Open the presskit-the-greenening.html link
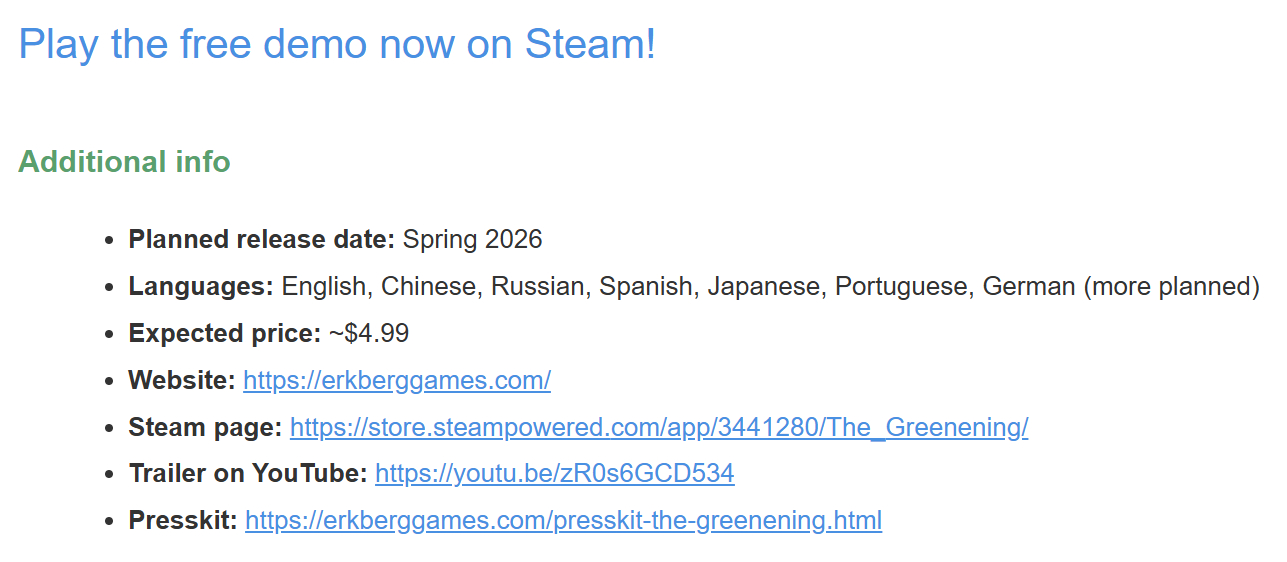 [563, 521]
